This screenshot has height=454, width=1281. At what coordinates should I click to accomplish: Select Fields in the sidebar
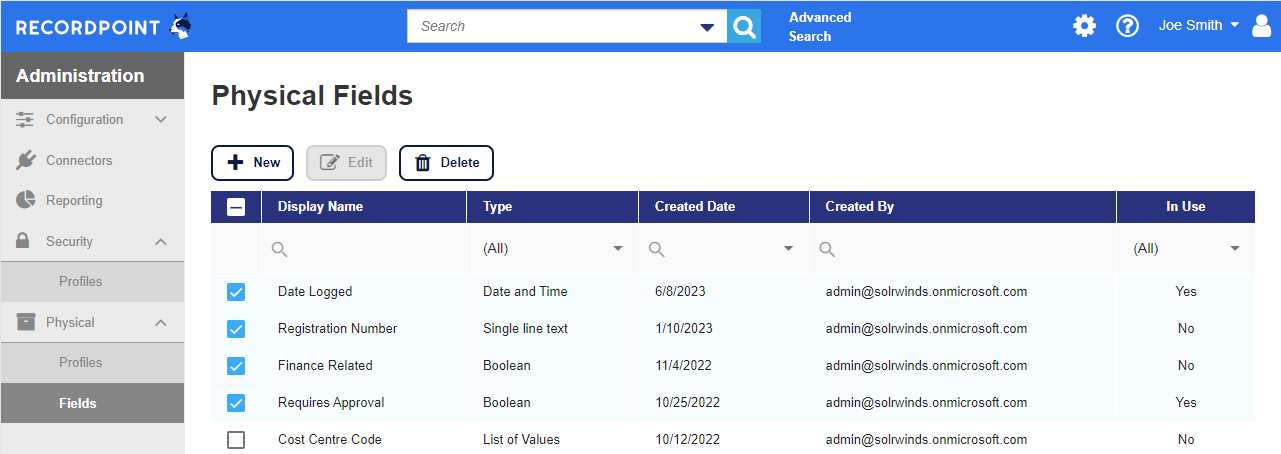click(78, 403)
